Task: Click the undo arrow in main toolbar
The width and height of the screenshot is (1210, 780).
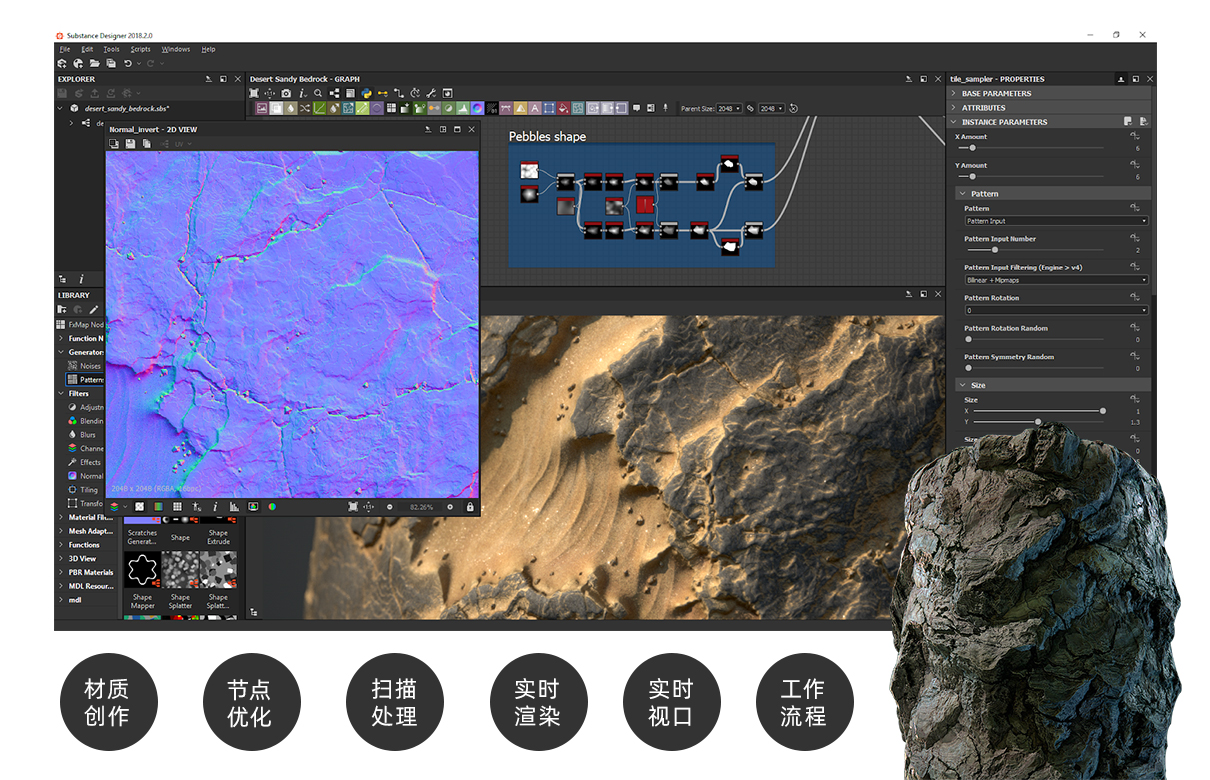Action: [x=127, y=63]
